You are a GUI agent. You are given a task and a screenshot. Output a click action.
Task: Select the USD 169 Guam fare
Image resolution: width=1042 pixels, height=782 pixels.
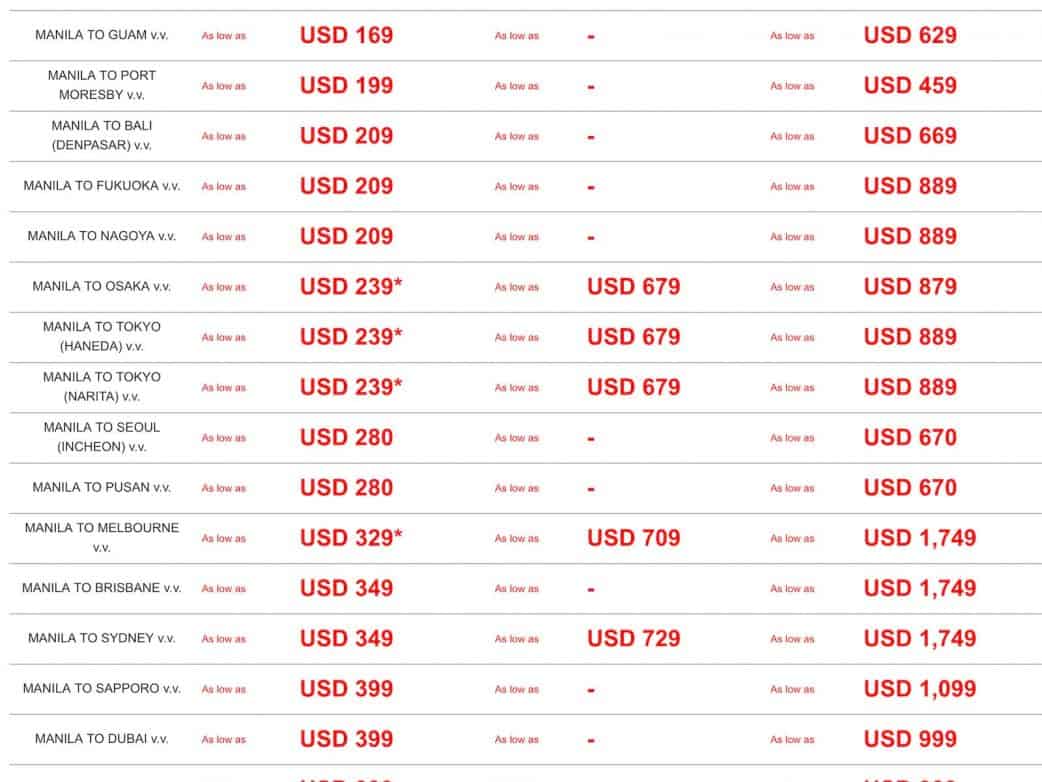(x=346, y=36)
